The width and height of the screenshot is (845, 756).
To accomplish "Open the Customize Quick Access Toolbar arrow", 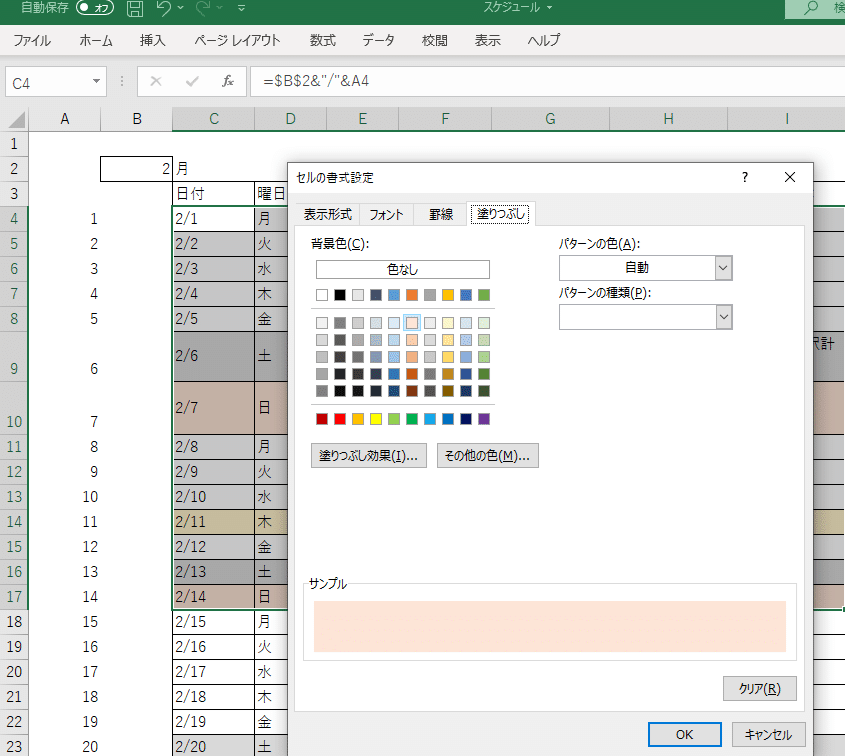I will point(241,8).
